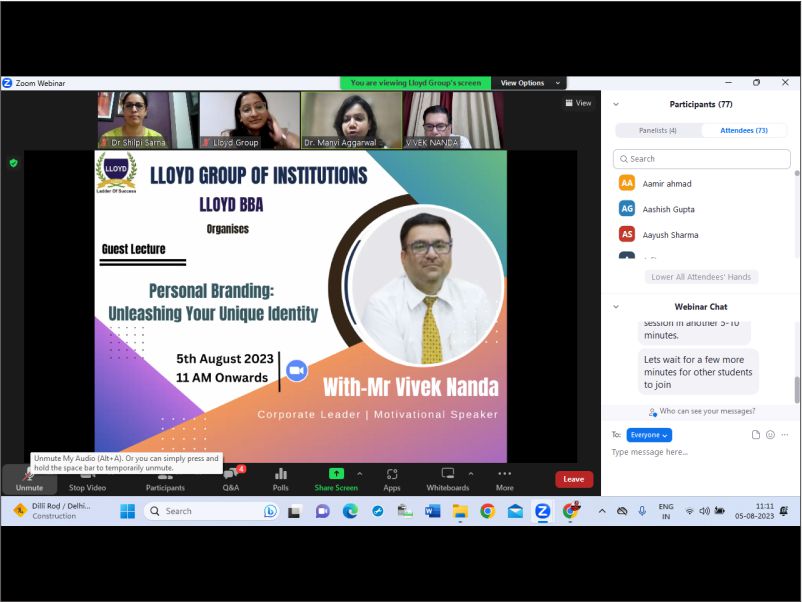The image size is (802, 602).
Task: Turn off camera with Stop Video
Action: click(87, 480)
